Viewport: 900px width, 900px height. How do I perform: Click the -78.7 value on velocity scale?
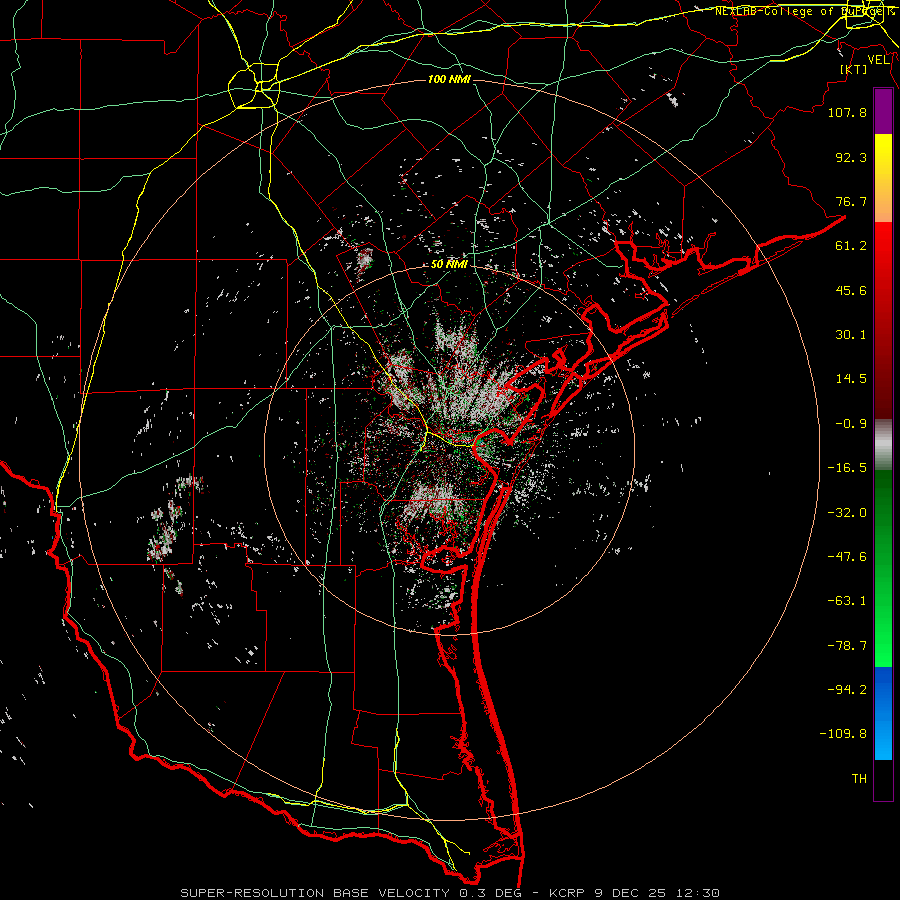[847, 646]
